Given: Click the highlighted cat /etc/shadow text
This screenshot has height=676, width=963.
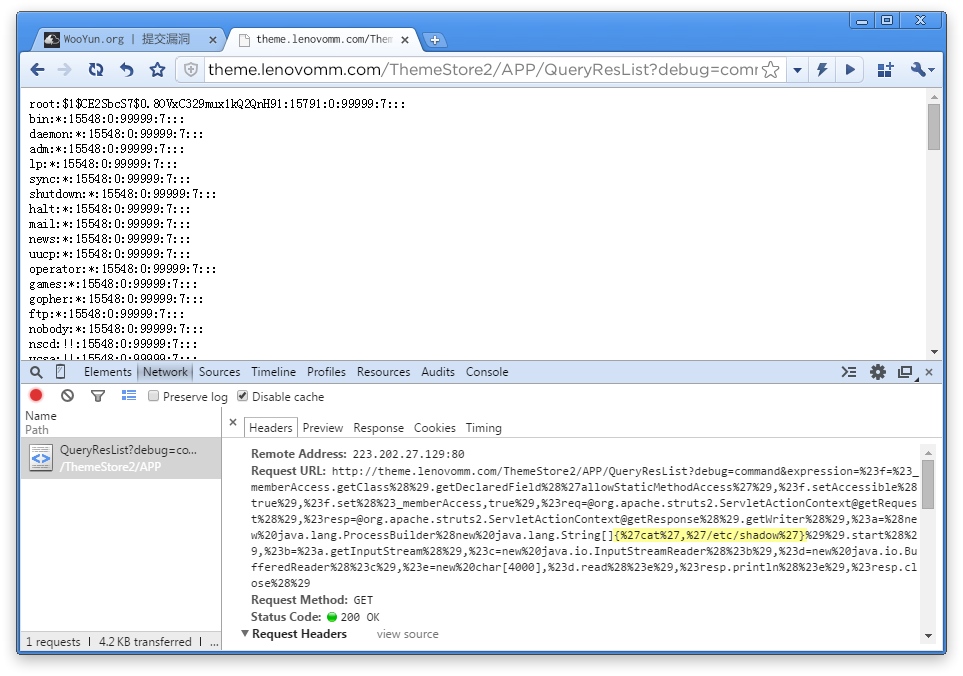Looking at the screenshot, I should pos(709,535).
